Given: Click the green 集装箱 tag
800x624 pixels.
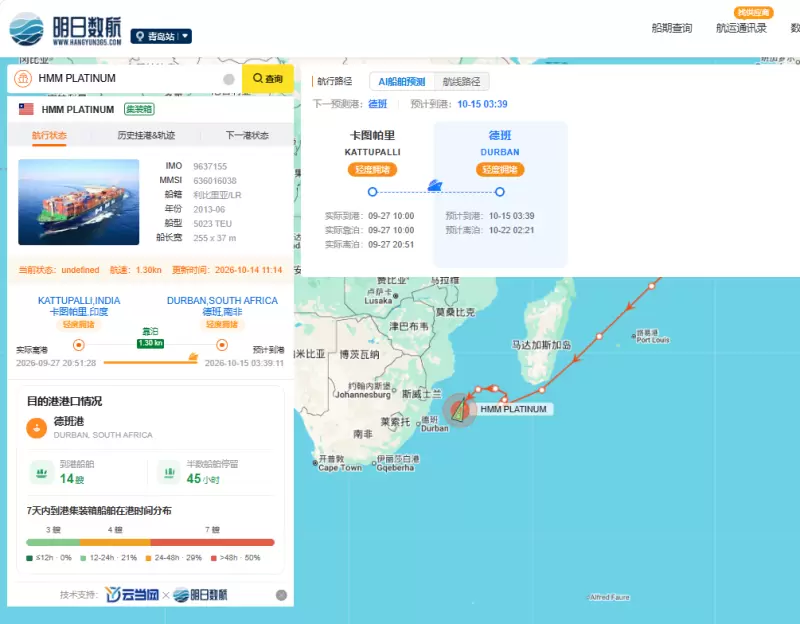Looking at the screenshot, I should coord(139,109).
